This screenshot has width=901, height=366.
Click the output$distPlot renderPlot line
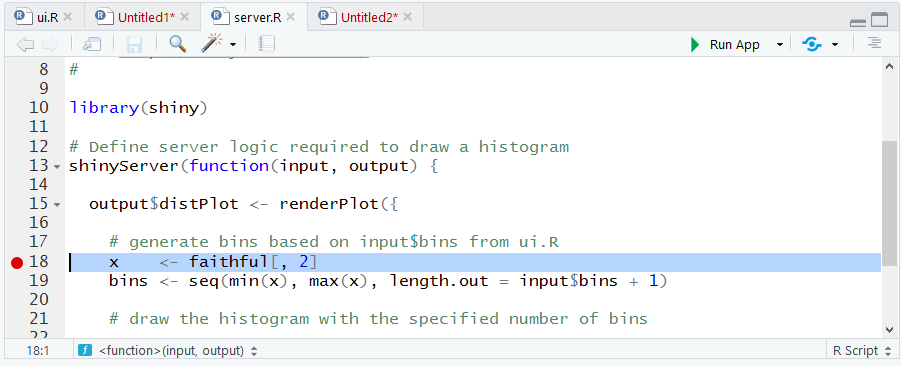point(244,204)
